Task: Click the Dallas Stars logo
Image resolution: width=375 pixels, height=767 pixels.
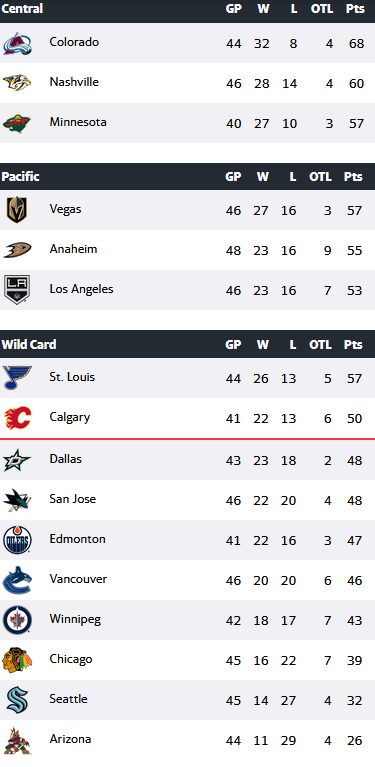Action: (x=17, y=460)
